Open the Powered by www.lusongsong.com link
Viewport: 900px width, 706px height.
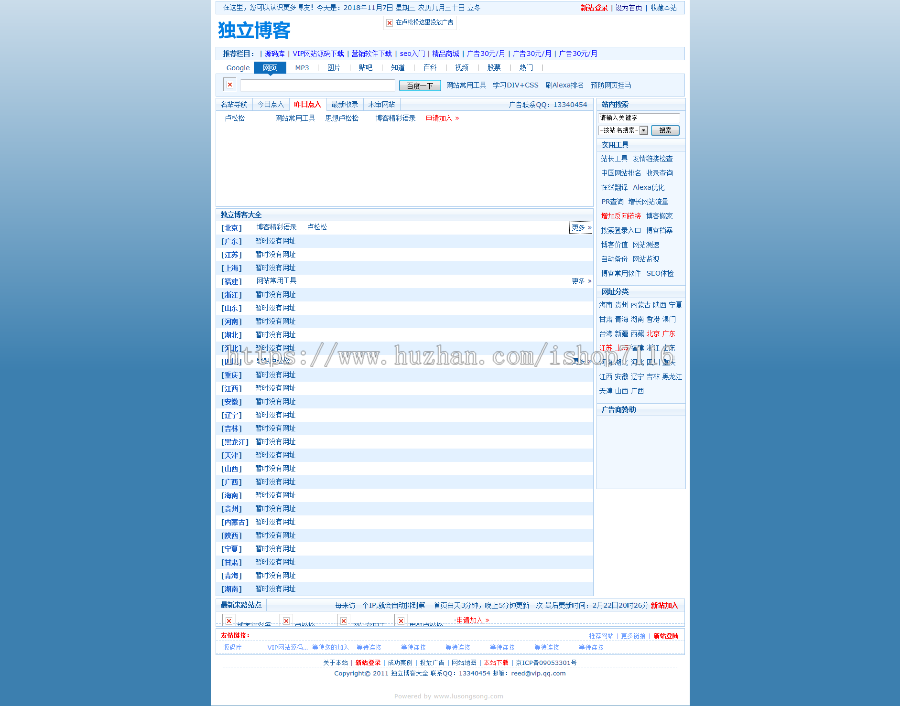coord(449,696)
